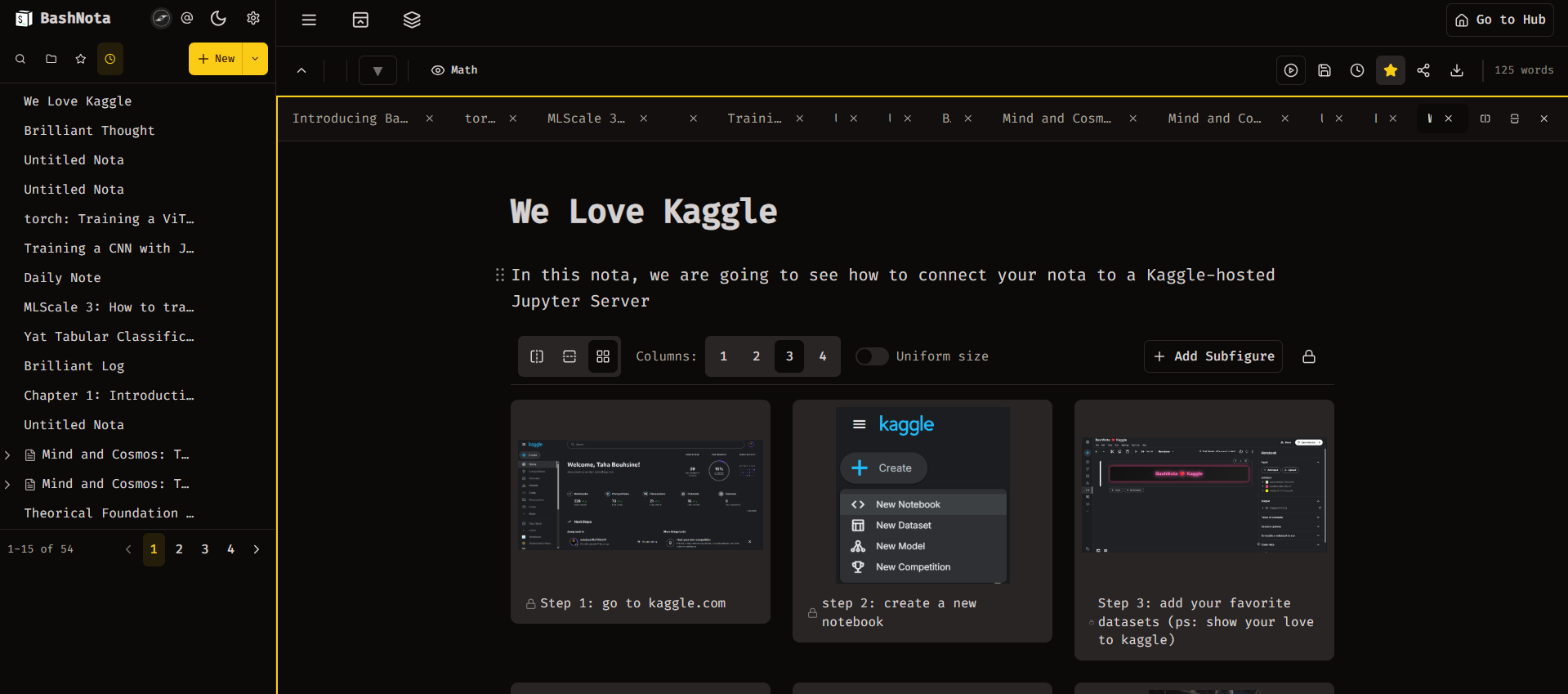Viewport: 1568px width, 694px height.
Task: Open the Step 3 datasets screenshot thumbnail
Action: (1204, 495)
